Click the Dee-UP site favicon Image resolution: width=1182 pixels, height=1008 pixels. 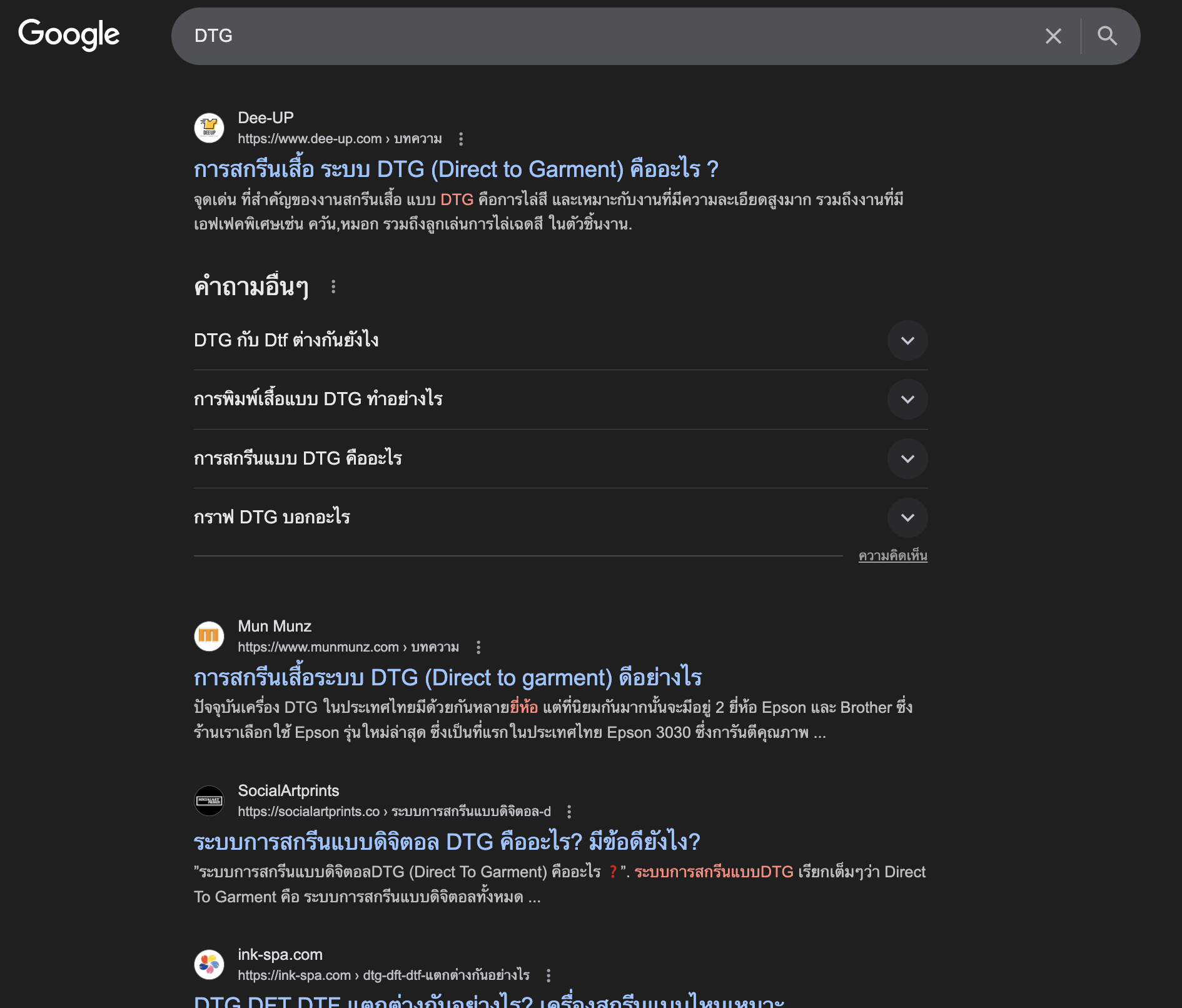[209, 128]
